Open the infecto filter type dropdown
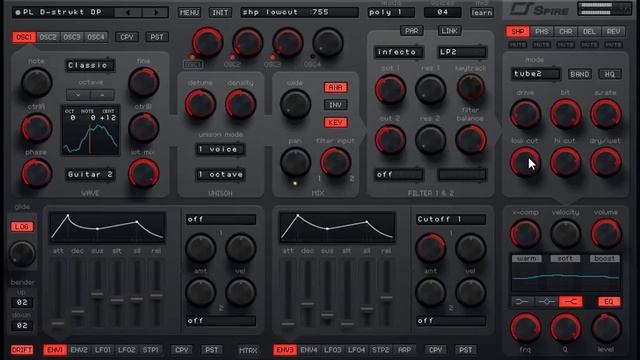 (398, 52)
